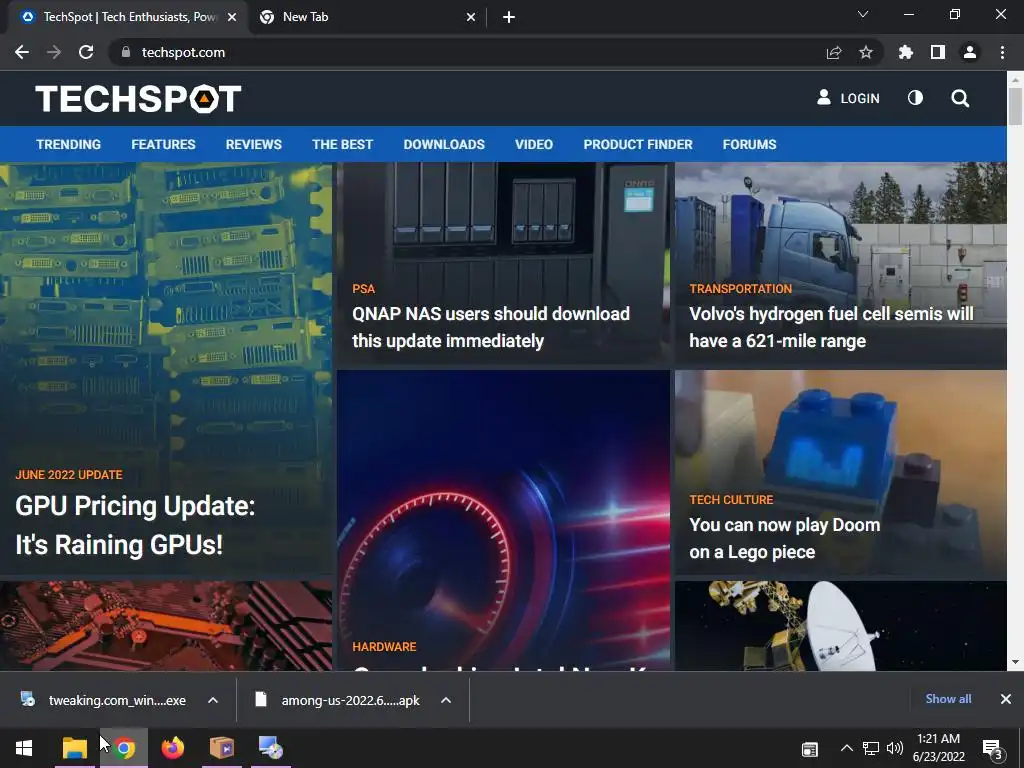
Task: Expand options for tweaking.com download
Action: [x=213, y=700]
